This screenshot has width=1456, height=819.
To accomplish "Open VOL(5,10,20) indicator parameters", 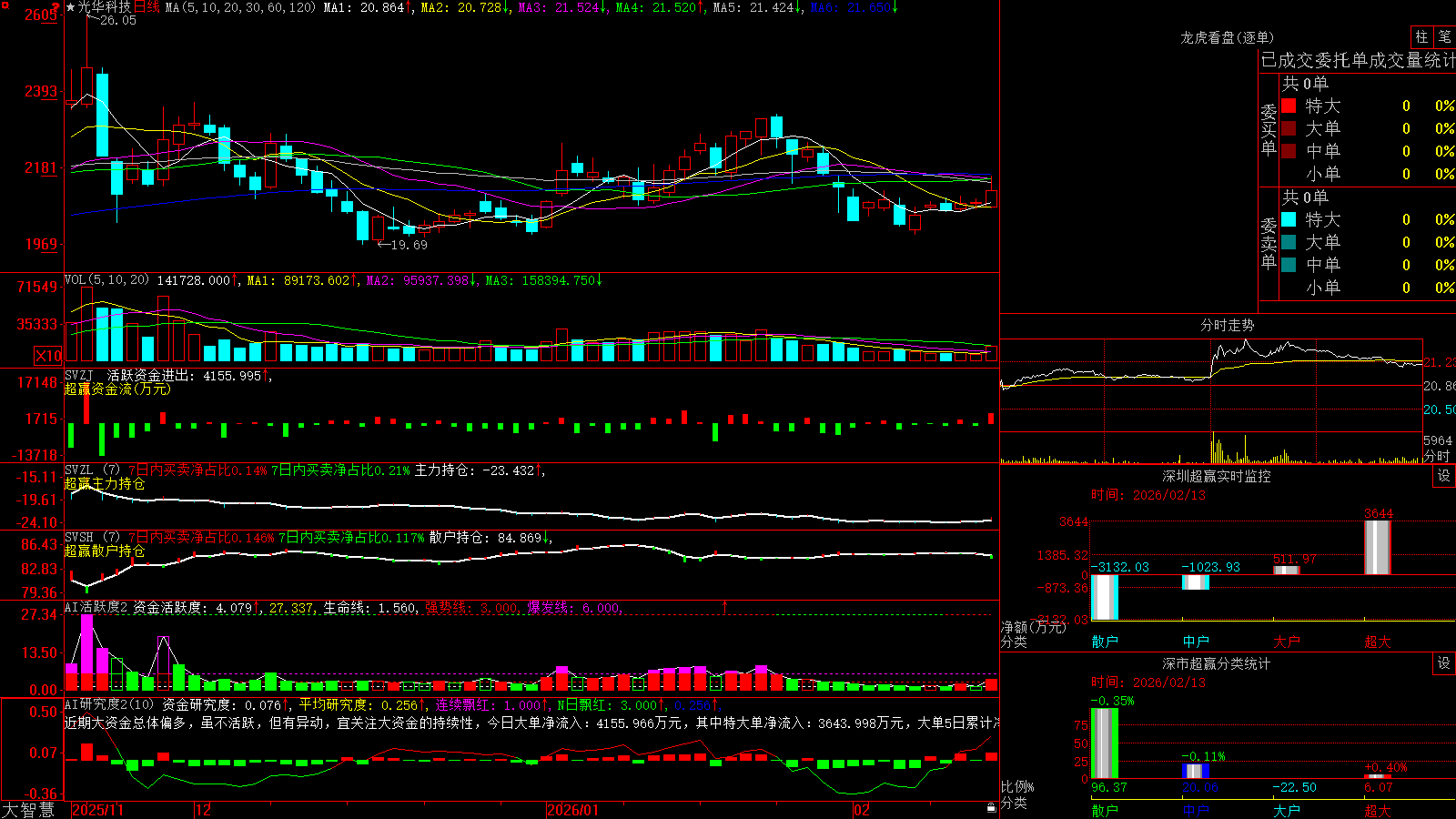I will tap(106, 280).
